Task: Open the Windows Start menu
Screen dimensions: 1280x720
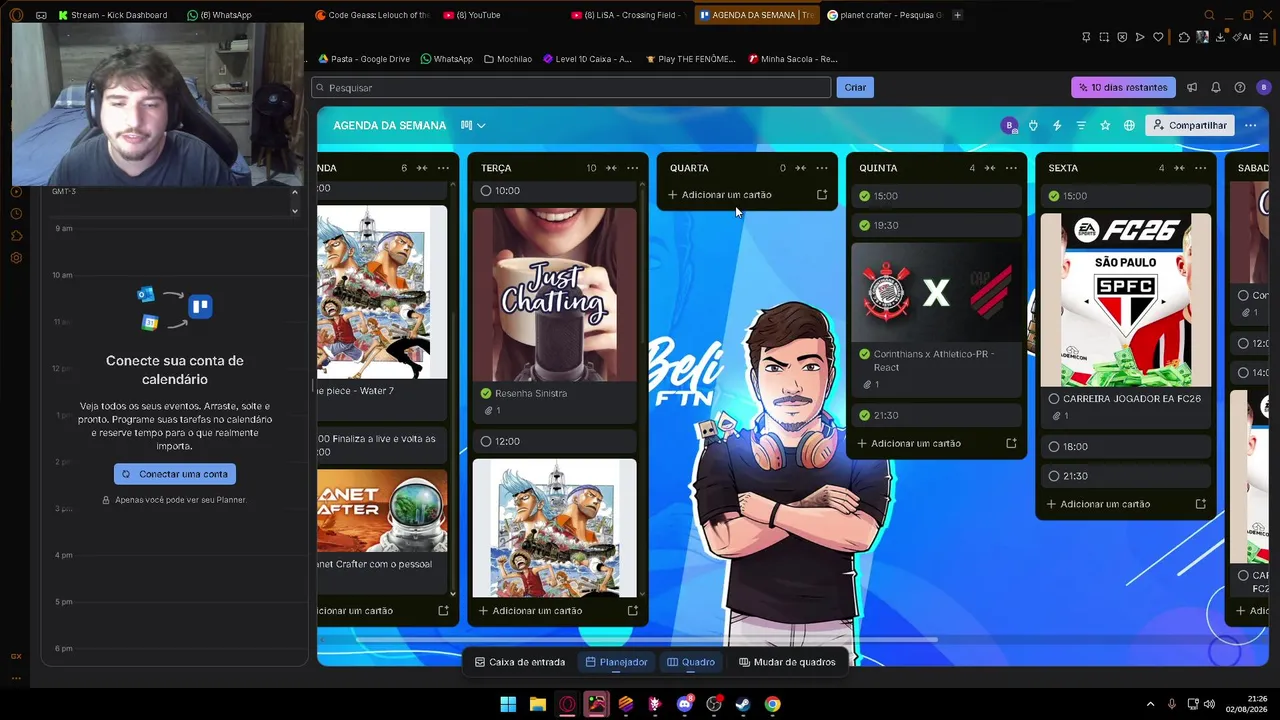Action: click(508, 704)
